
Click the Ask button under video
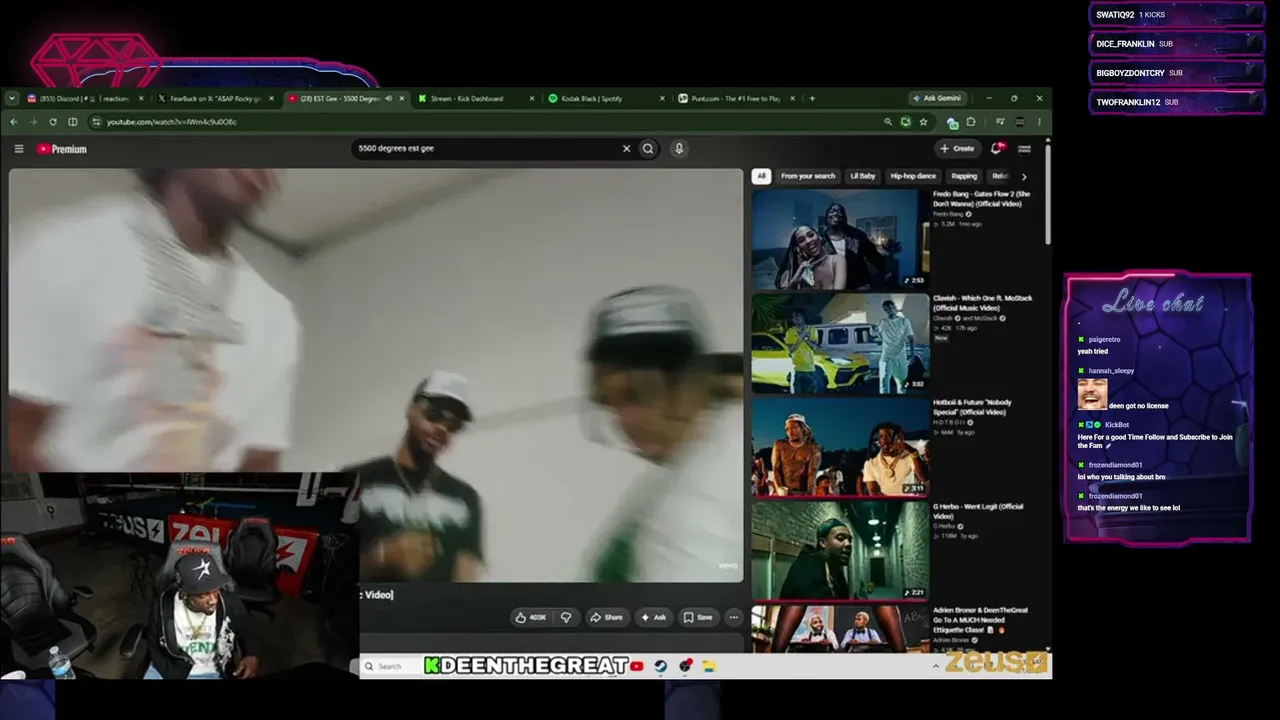pyautogui.click(x=653, y=617)
